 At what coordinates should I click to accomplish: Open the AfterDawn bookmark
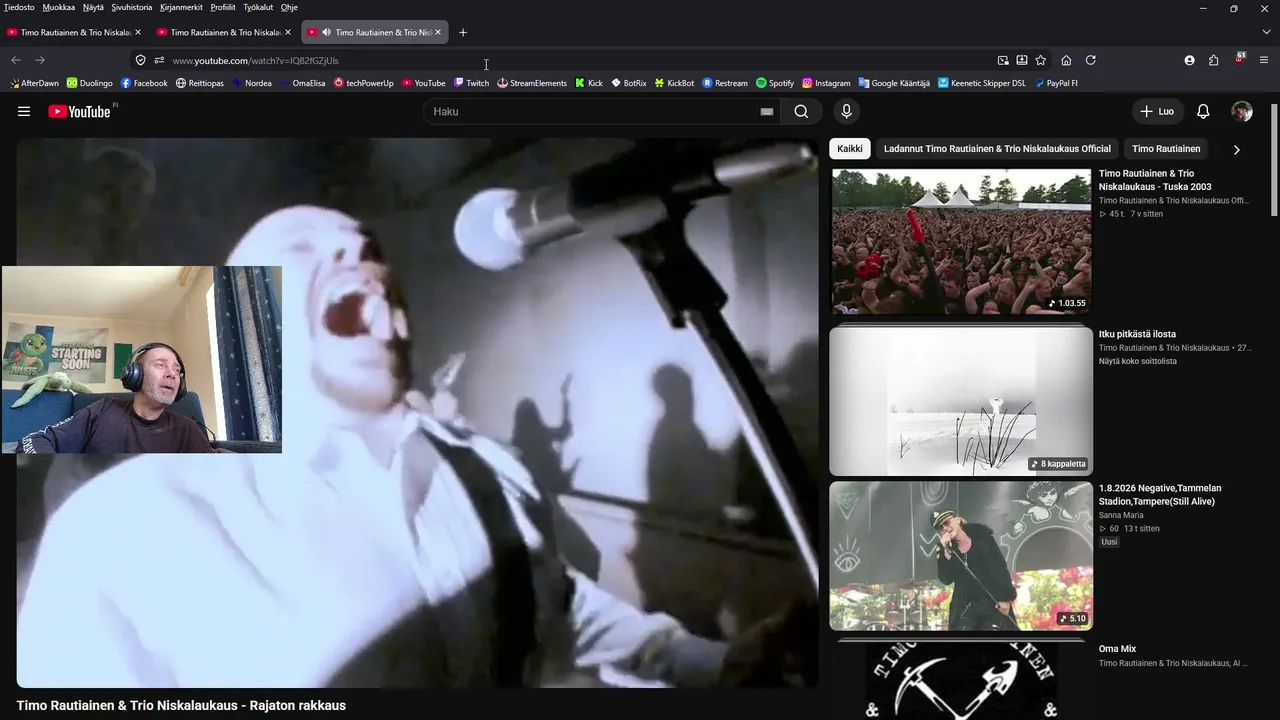click(34, 83)
